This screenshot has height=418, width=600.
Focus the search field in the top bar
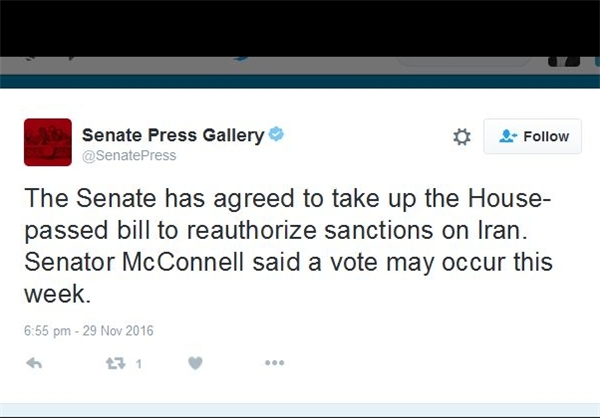click(464, 61)
